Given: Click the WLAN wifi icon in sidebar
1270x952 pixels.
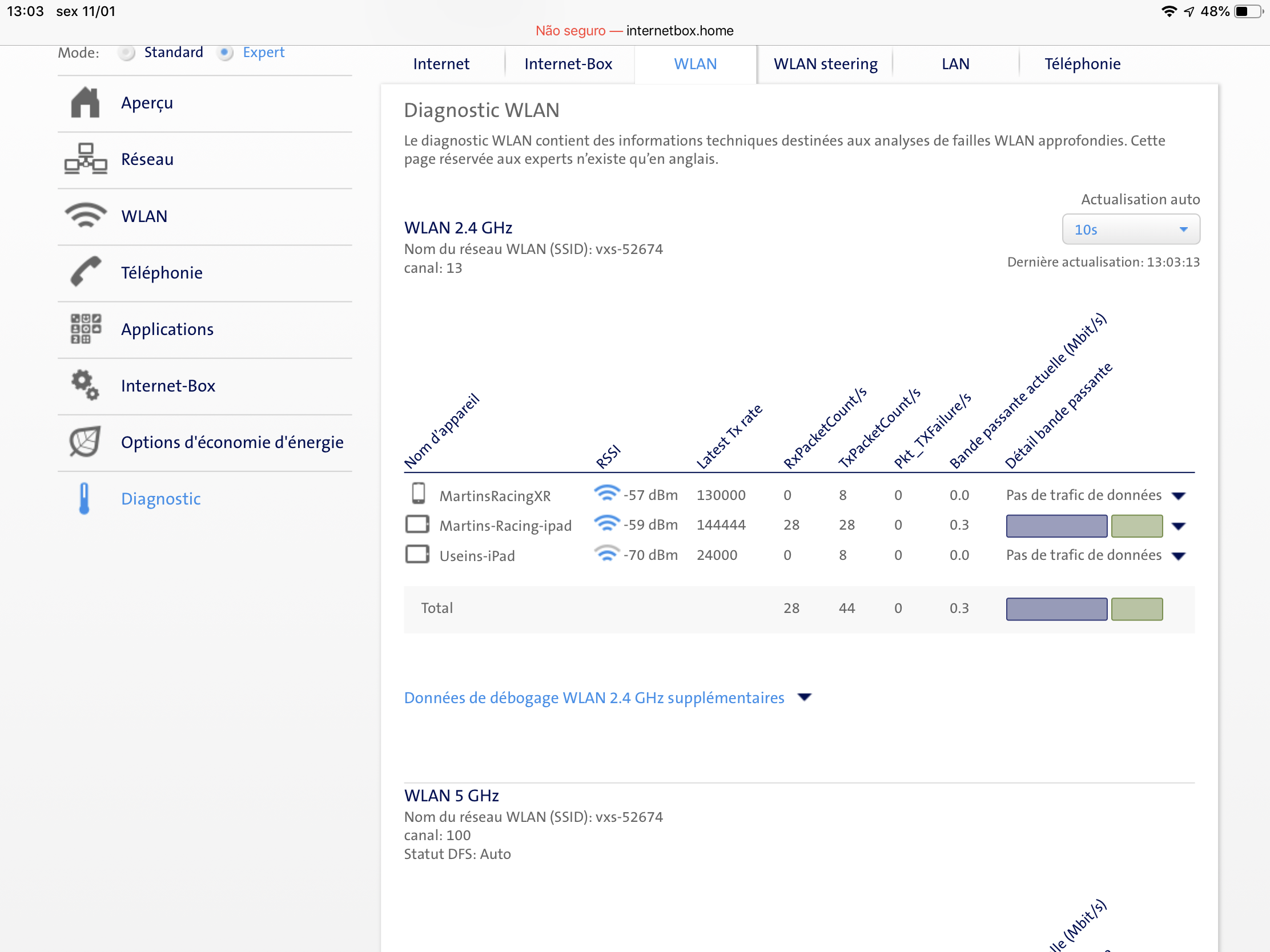Looking at the screenshot, I should point(85,216).
